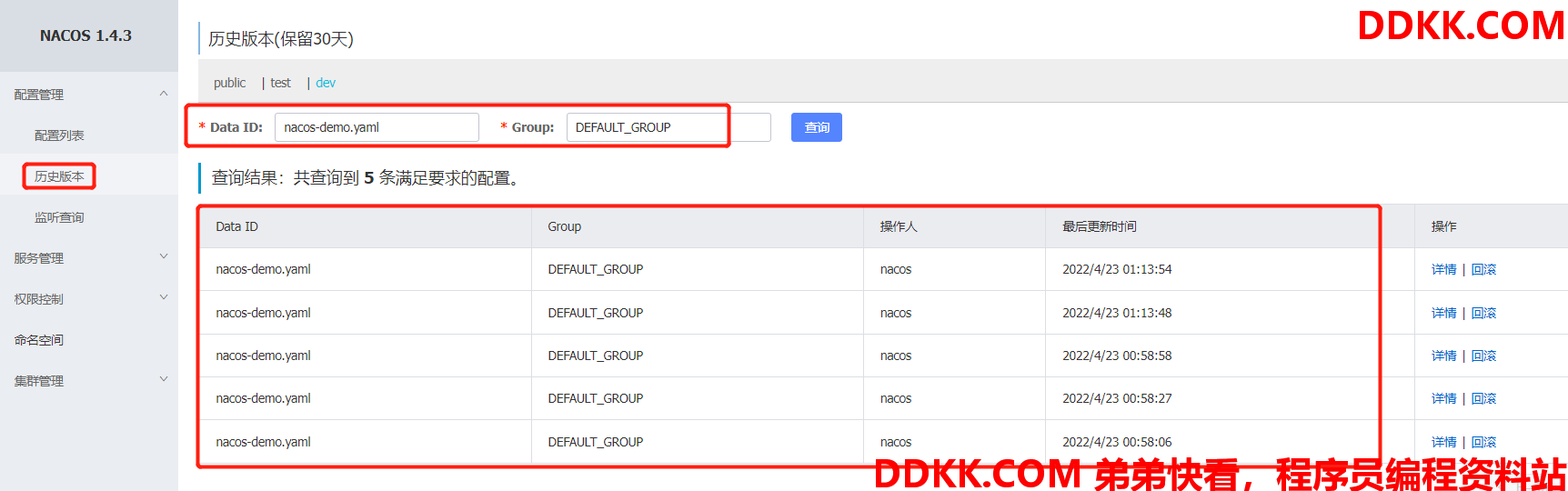Switch to the test namespace tab
The height and width of the screenshot is (491, 1568).
tap(280, 83)
